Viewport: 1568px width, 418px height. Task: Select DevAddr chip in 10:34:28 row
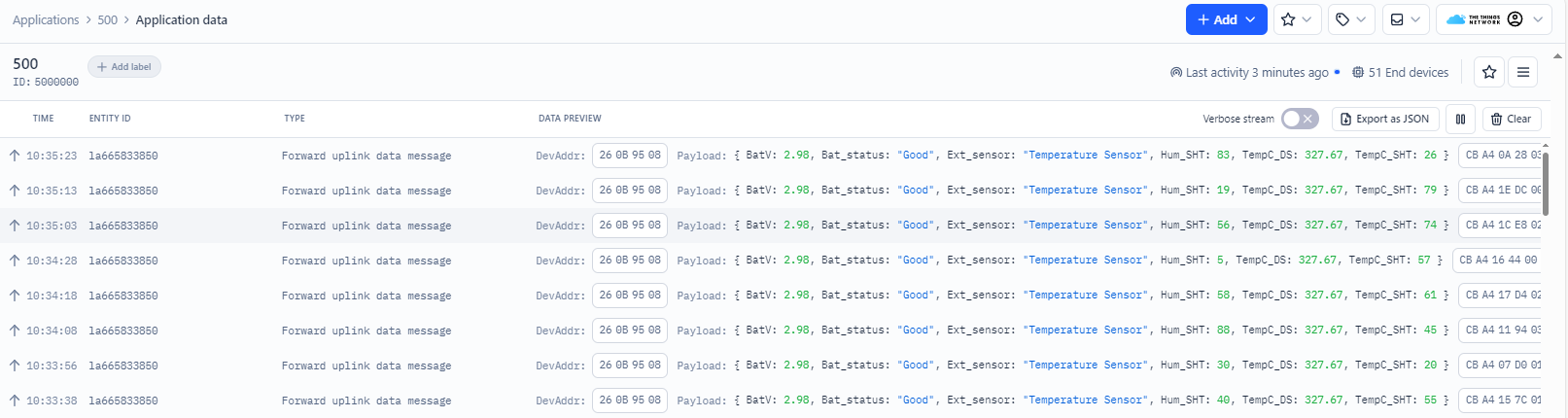[630, 261]
